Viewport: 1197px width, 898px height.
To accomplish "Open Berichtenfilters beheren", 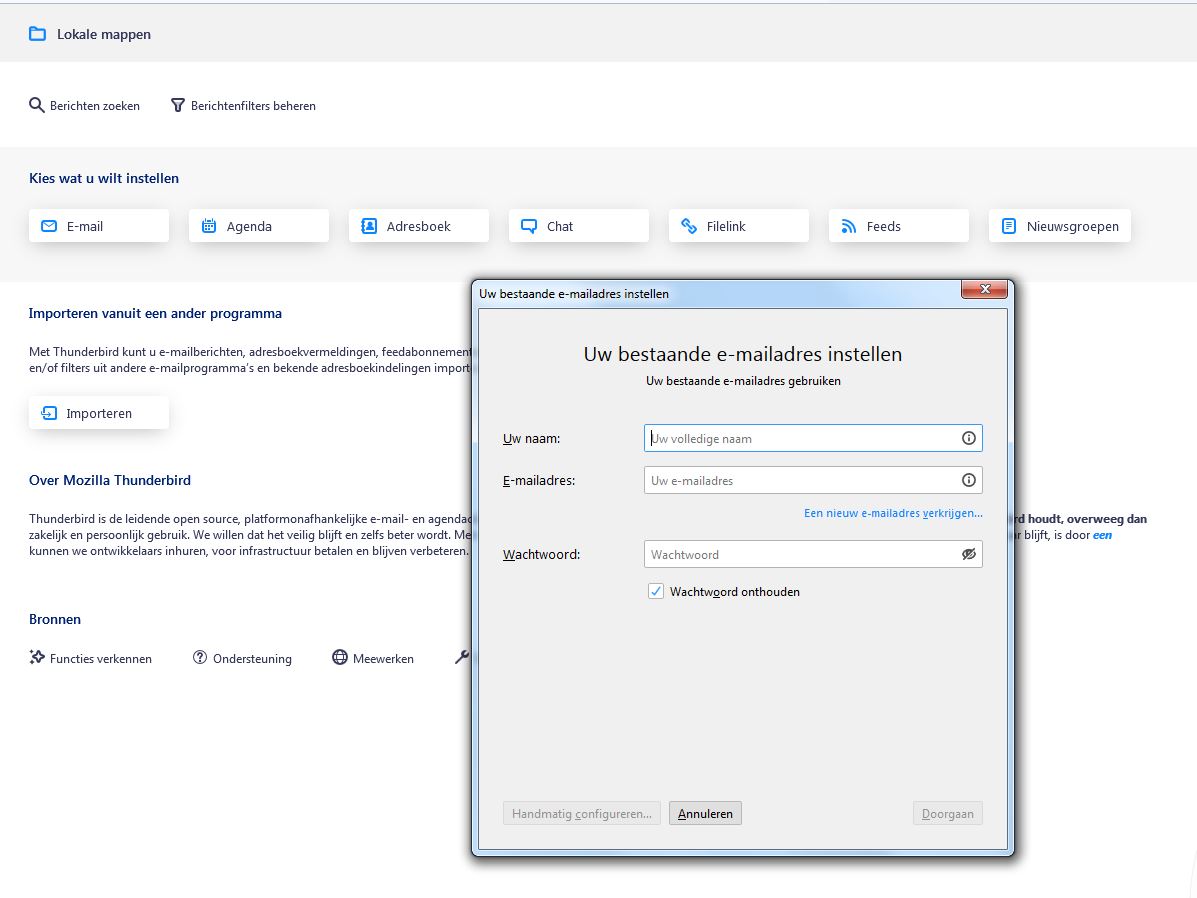I will point(243,105).
